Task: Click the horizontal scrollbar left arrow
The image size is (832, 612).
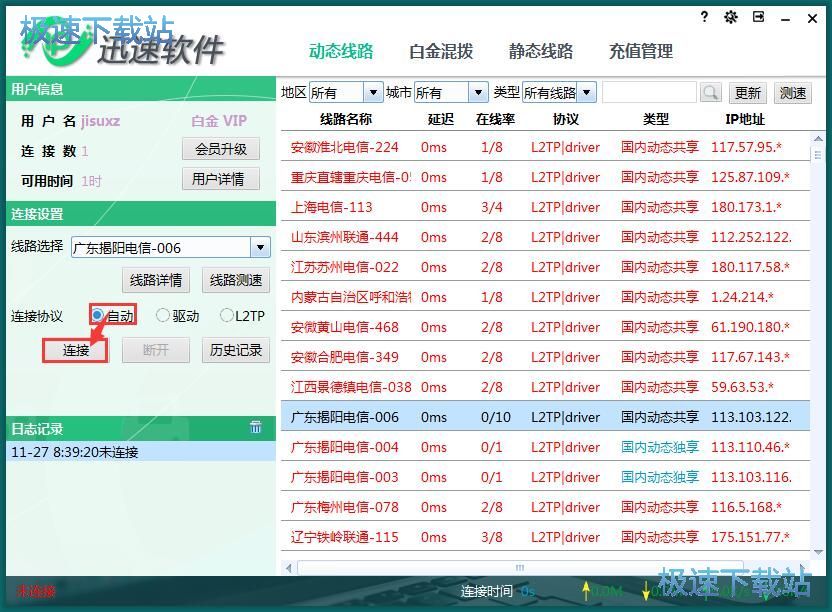Action: click(x=288, y=568)
